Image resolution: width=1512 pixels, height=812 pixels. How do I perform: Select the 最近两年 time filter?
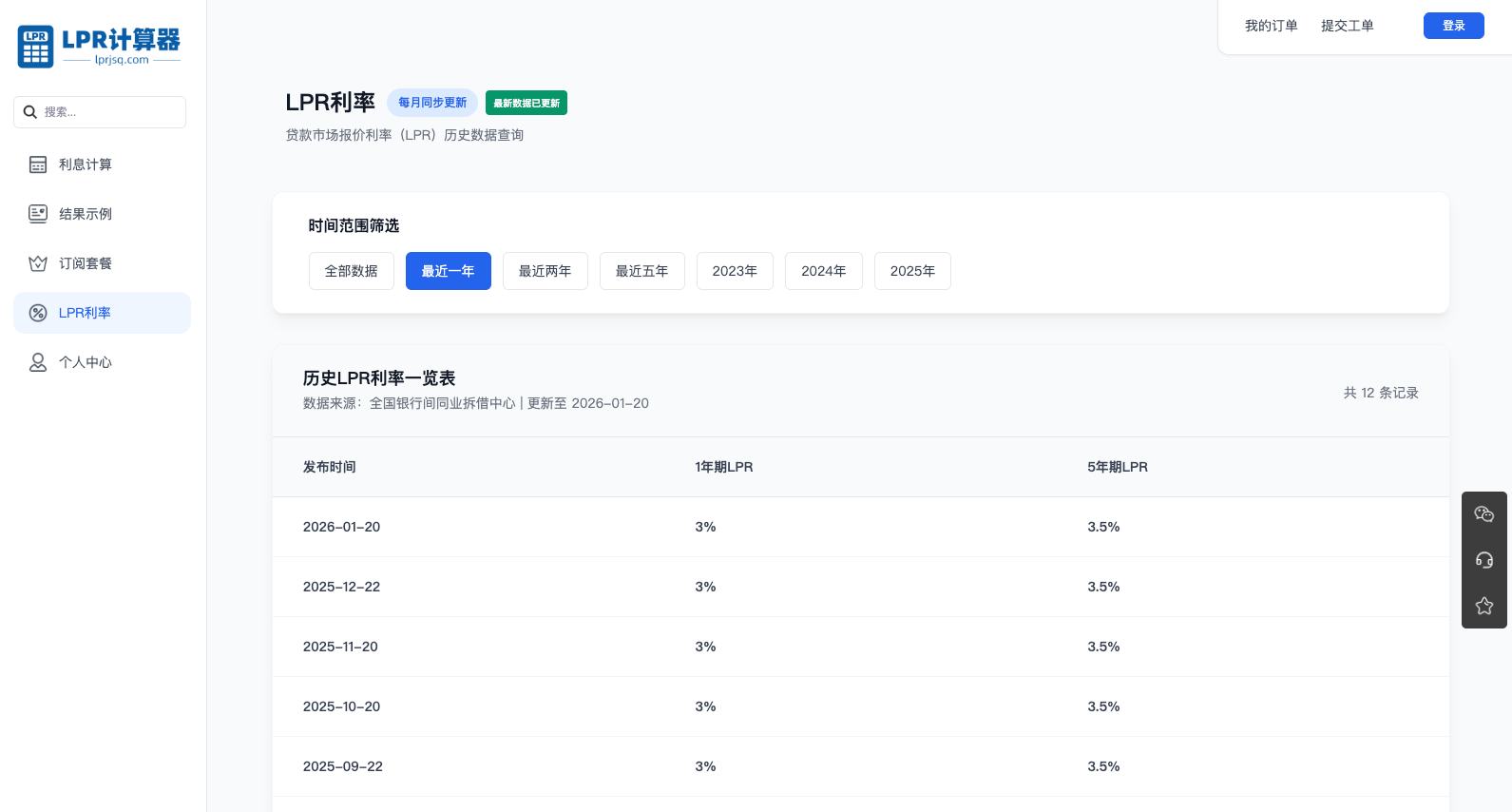(x=545, y=271)
